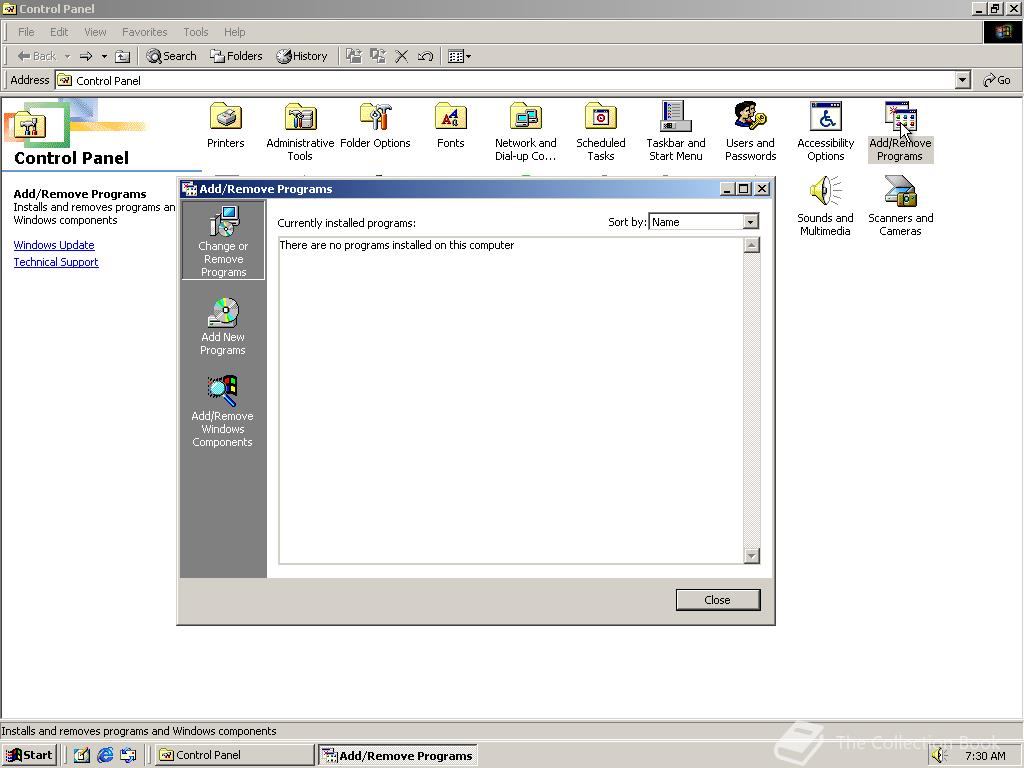Open Scanners and Cameras icon
The image size is (1024, 768).
[x=900, y=206]
